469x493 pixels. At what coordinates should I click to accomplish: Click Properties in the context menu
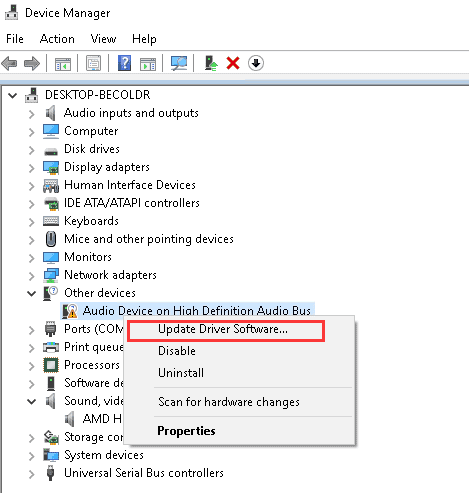pyautogui.click(x=186, y=431)
